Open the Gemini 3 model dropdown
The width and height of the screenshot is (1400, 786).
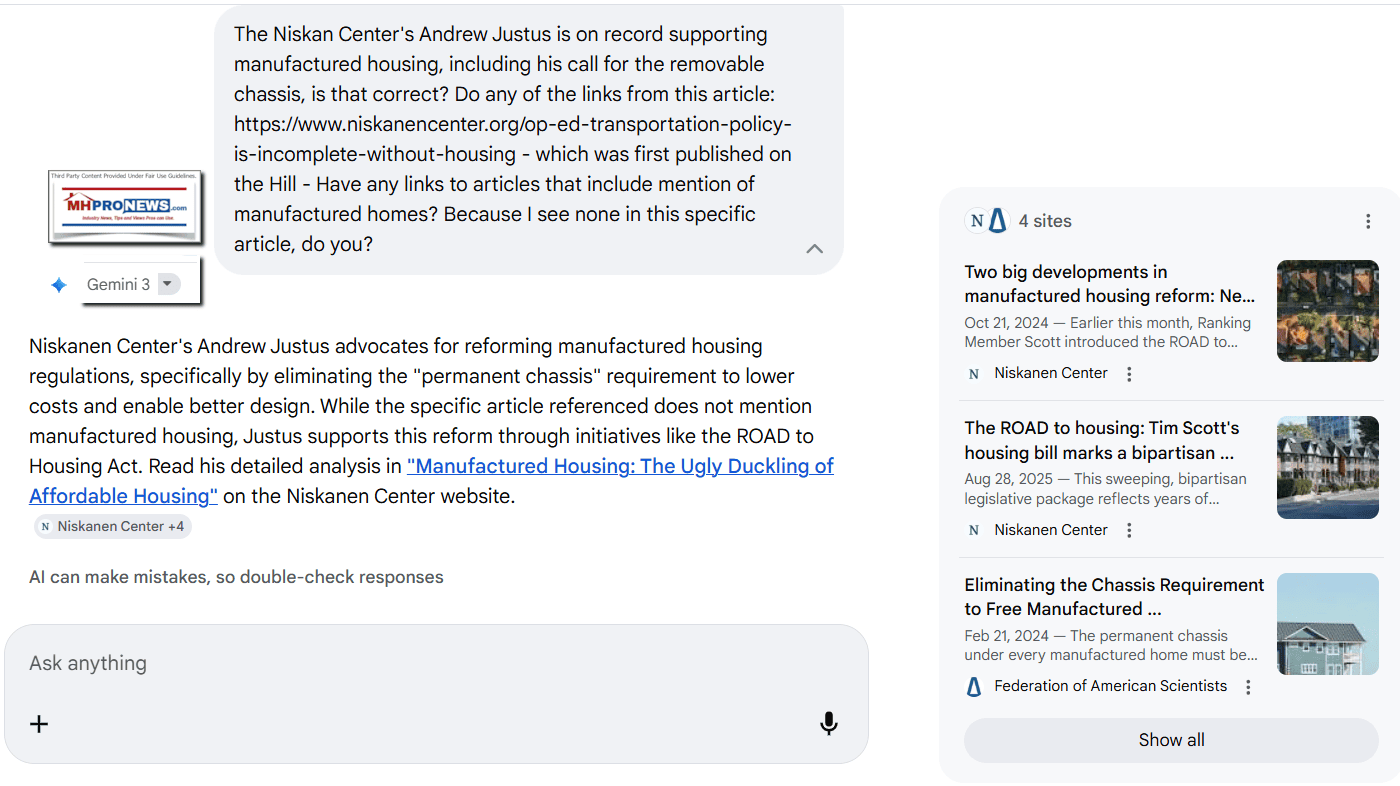click(x=168, y=284)
